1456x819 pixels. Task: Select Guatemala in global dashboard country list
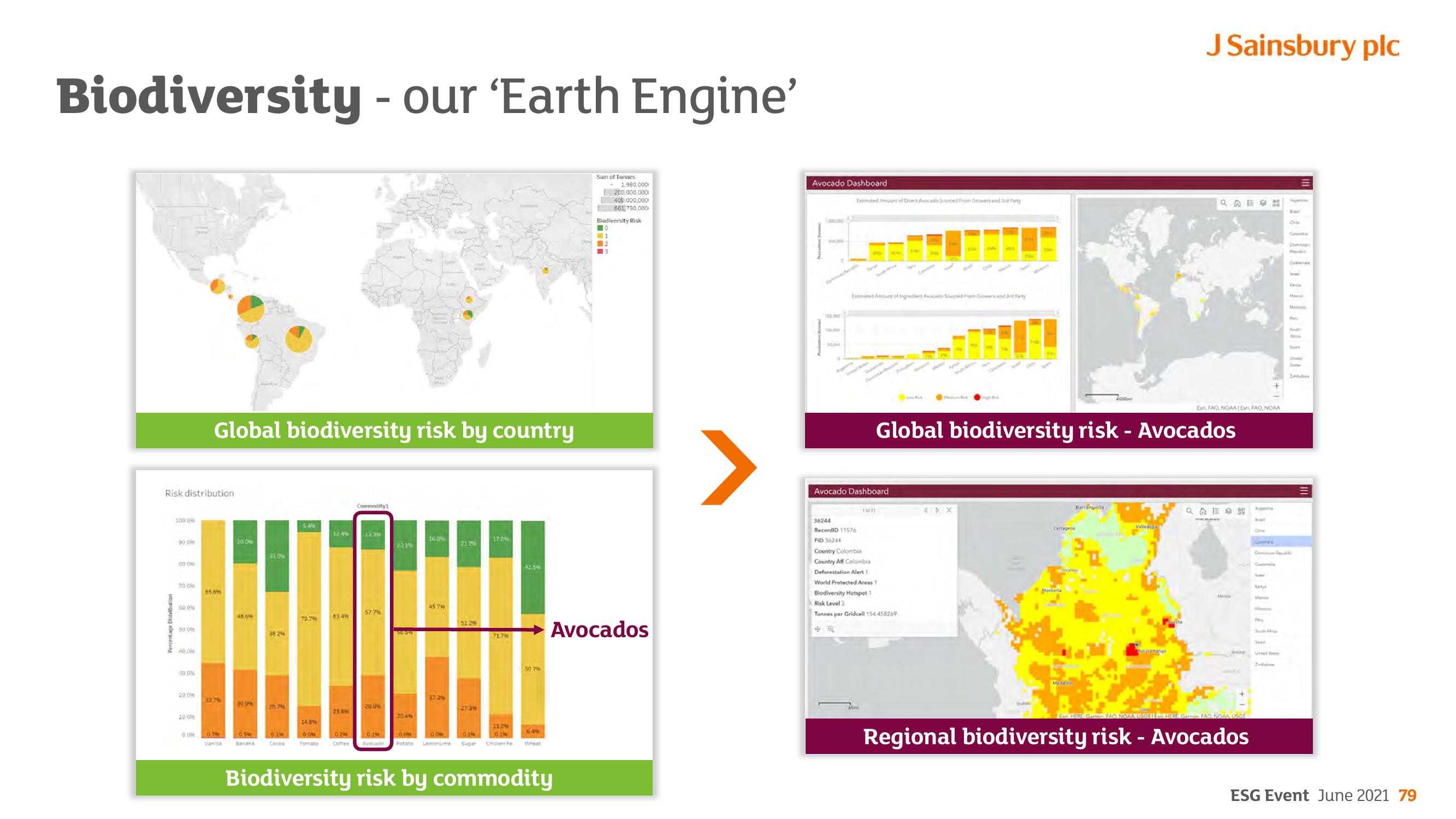(1299, 262)
